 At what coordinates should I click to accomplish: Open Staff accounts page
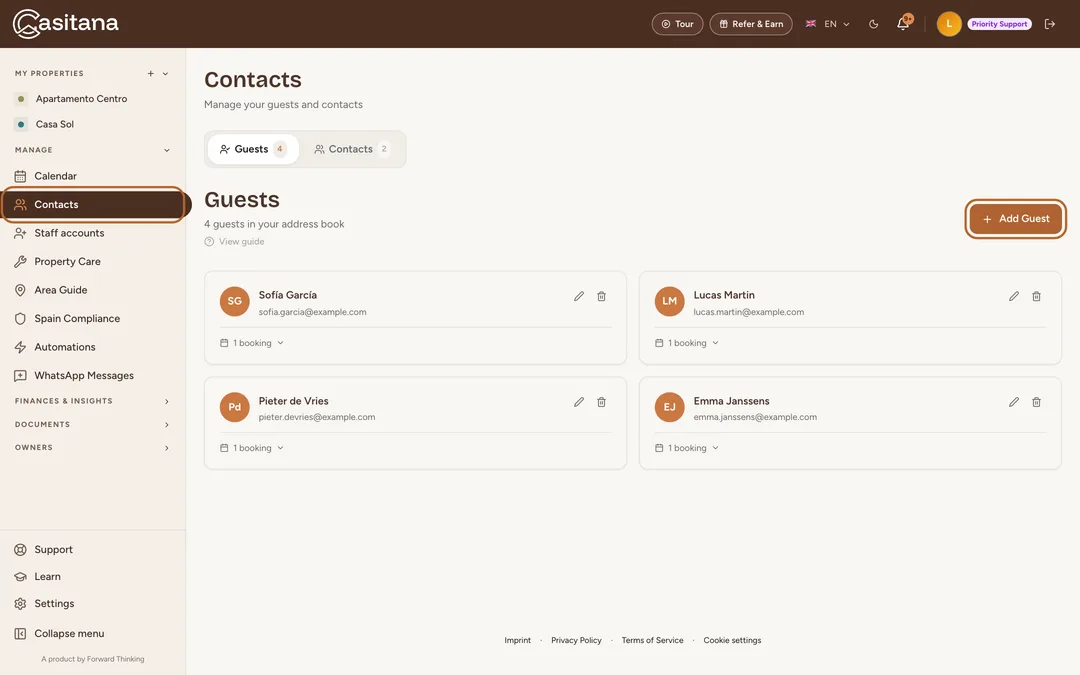tap(92, 233)
